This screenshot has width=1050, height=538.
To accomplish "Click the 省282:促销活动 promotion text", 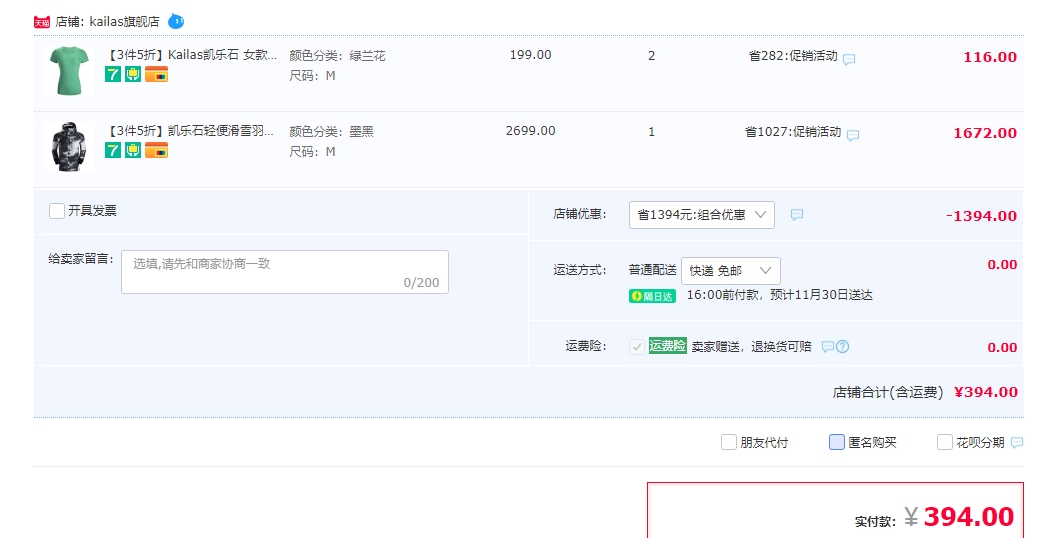I will pyautogui.click(x=793, y=56).
